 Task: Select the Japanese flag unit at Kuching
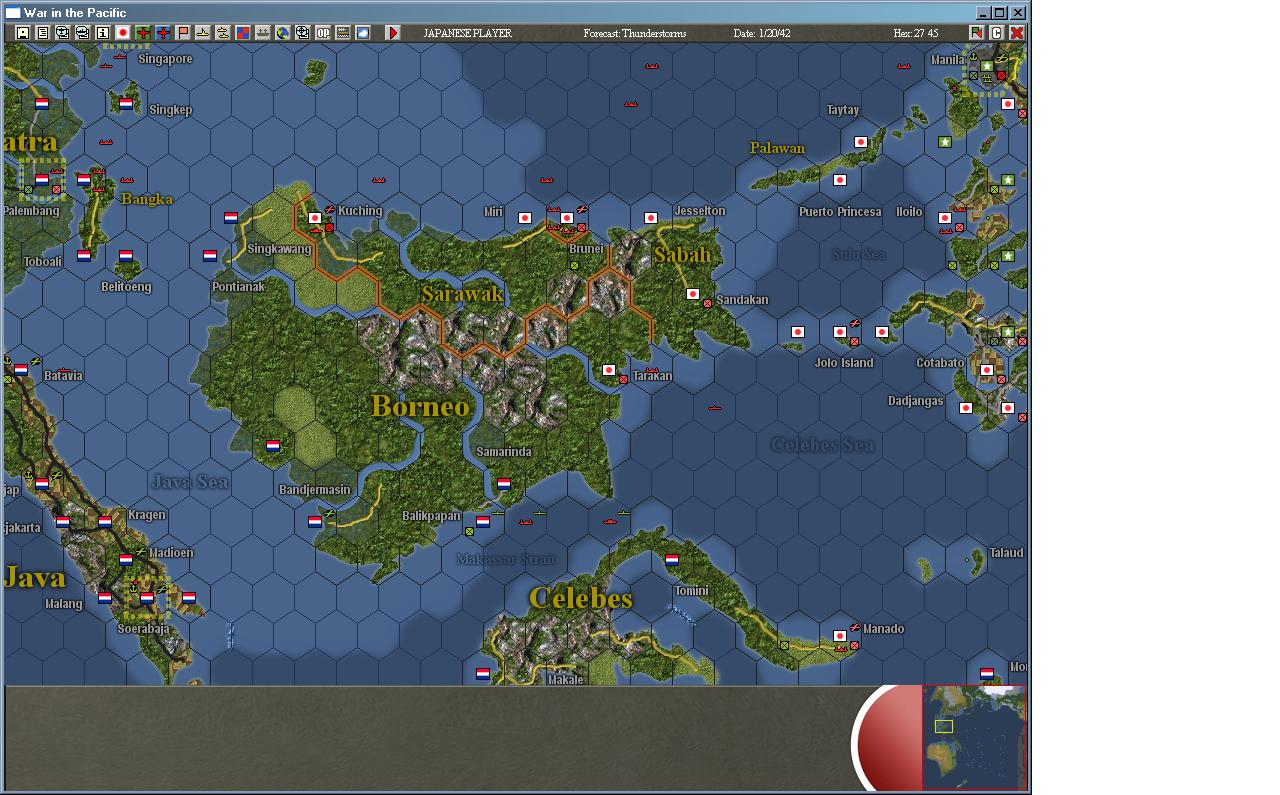tap(315, 218)
